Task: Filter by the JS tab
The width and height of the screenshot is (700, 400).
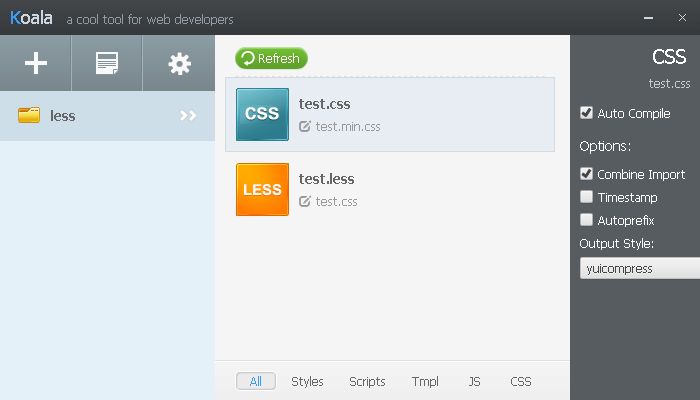Action: [x=474, y=381]
